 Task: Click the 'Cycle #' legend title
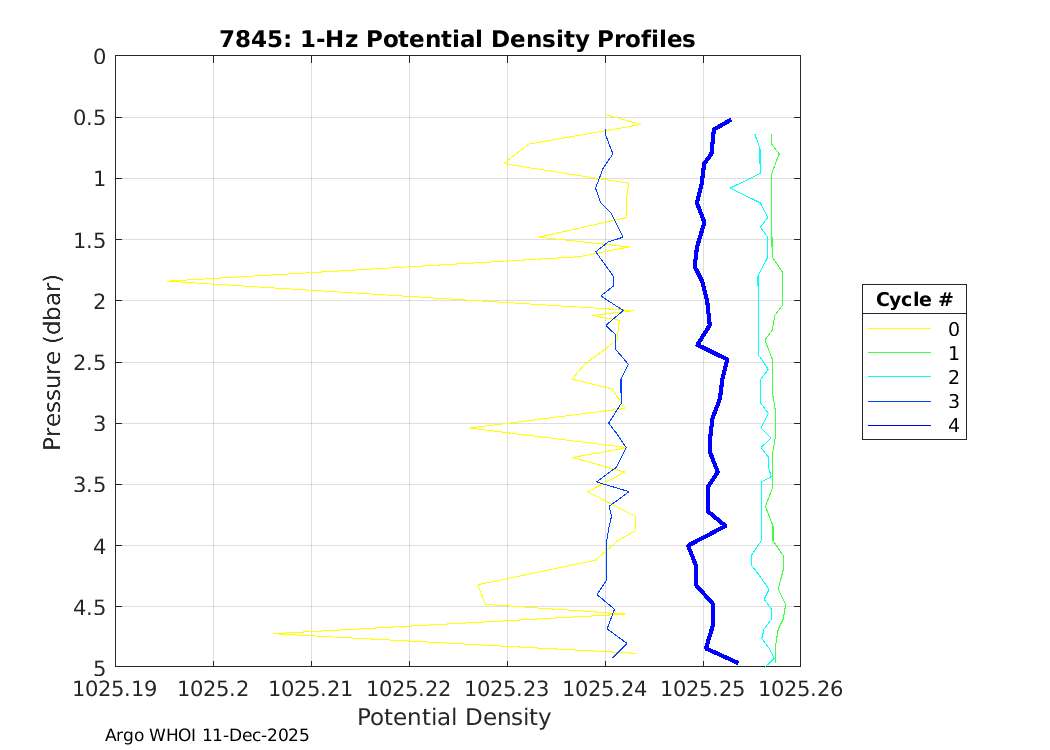coord(914,300)
